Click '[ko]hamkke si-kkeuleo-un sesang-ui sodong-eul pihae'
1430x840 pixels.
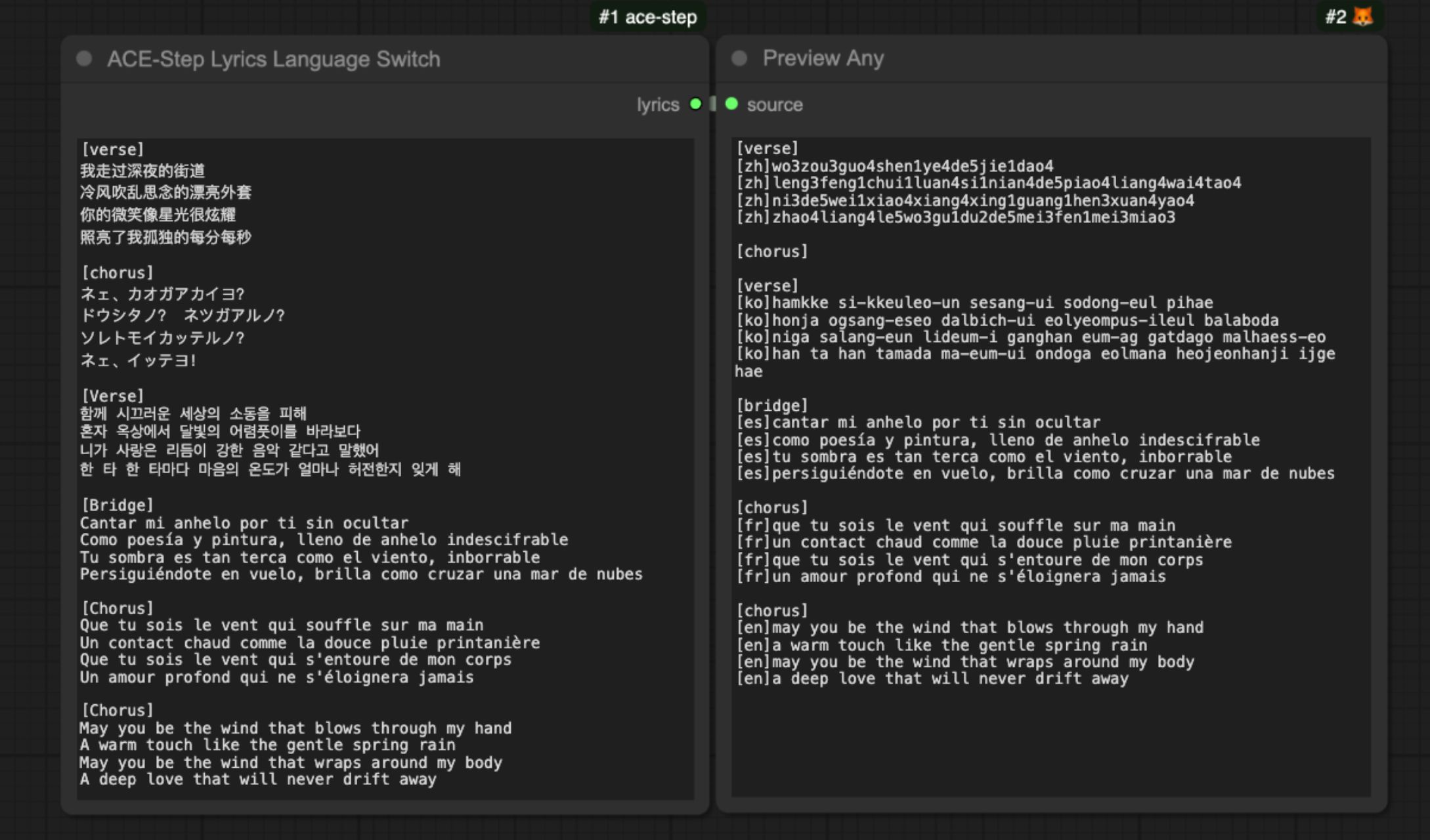click(974, 303)
